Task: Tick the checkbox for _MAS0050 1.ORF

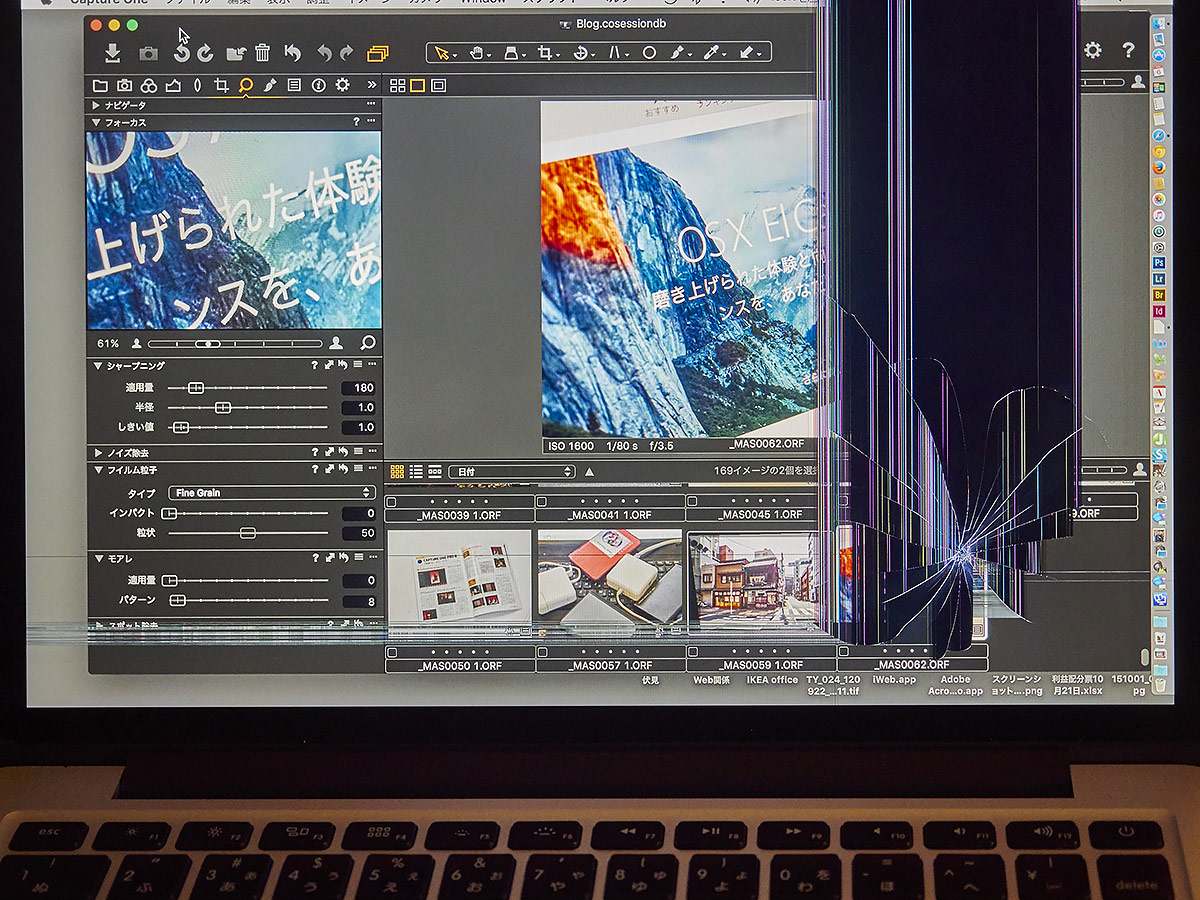Action: [392, 652]
